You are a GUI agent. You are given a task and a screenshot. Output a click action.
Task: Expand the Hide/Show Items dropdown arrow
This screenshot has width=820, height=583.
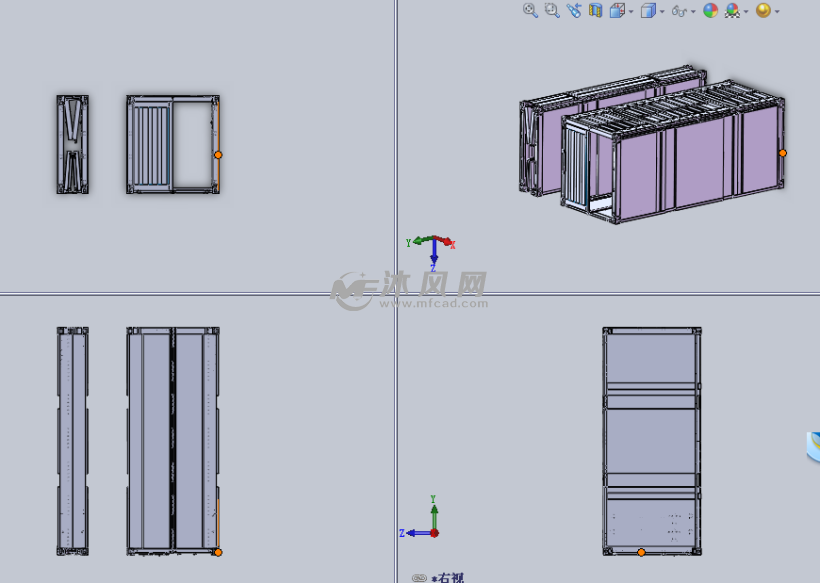point(692,11)
